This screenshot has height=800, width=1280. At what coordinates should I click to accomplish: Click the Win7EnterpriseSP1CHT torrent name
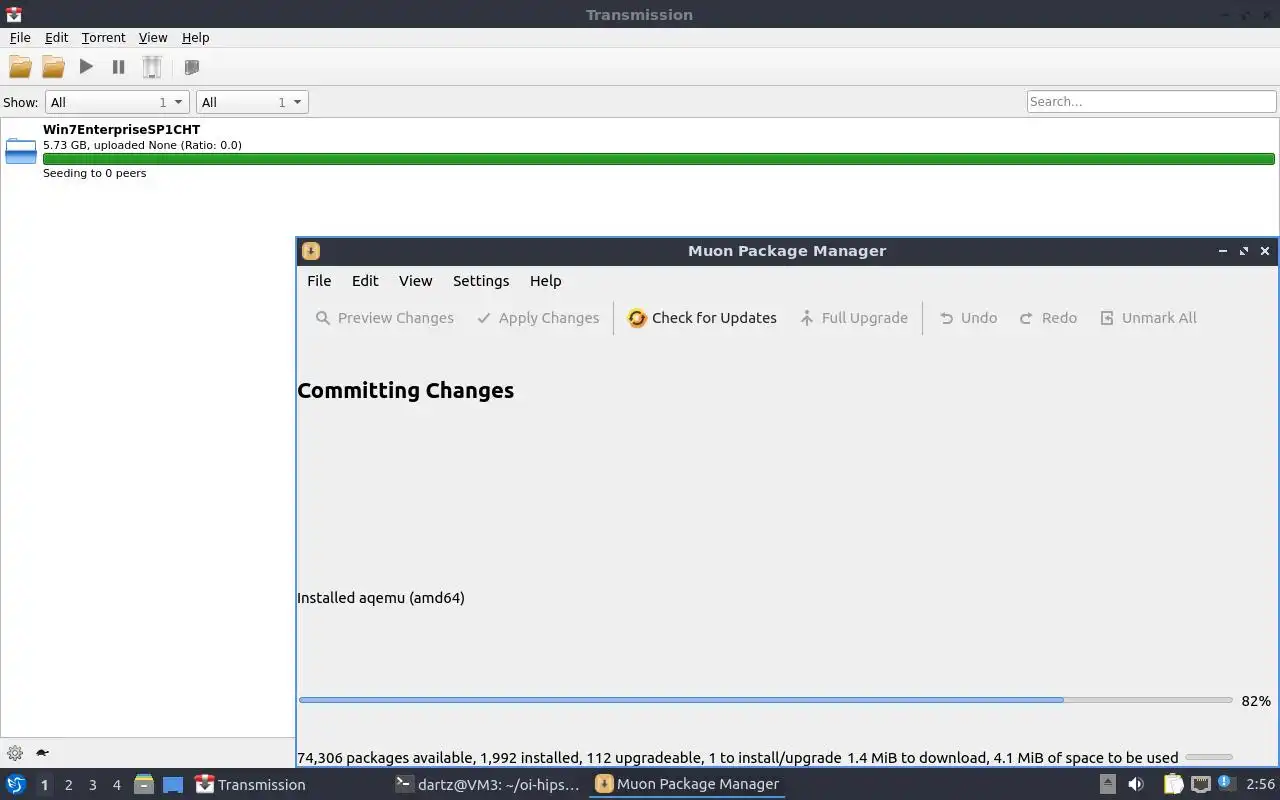tap(121, 129)
